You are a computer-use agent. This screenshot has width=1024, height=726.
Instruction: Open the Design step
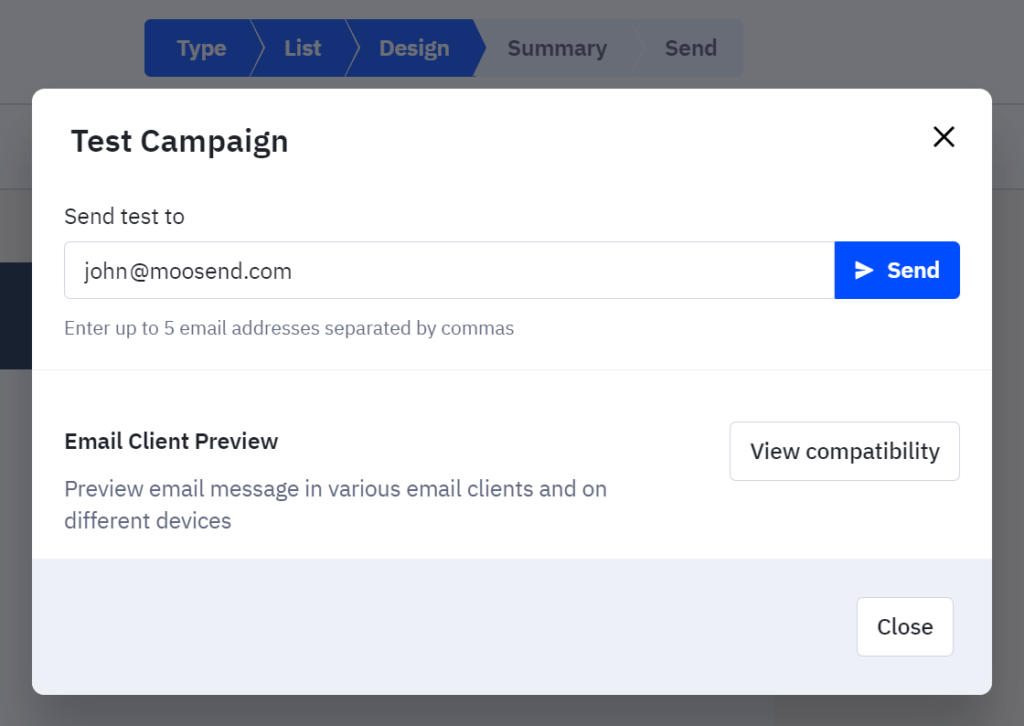point(413,48)
